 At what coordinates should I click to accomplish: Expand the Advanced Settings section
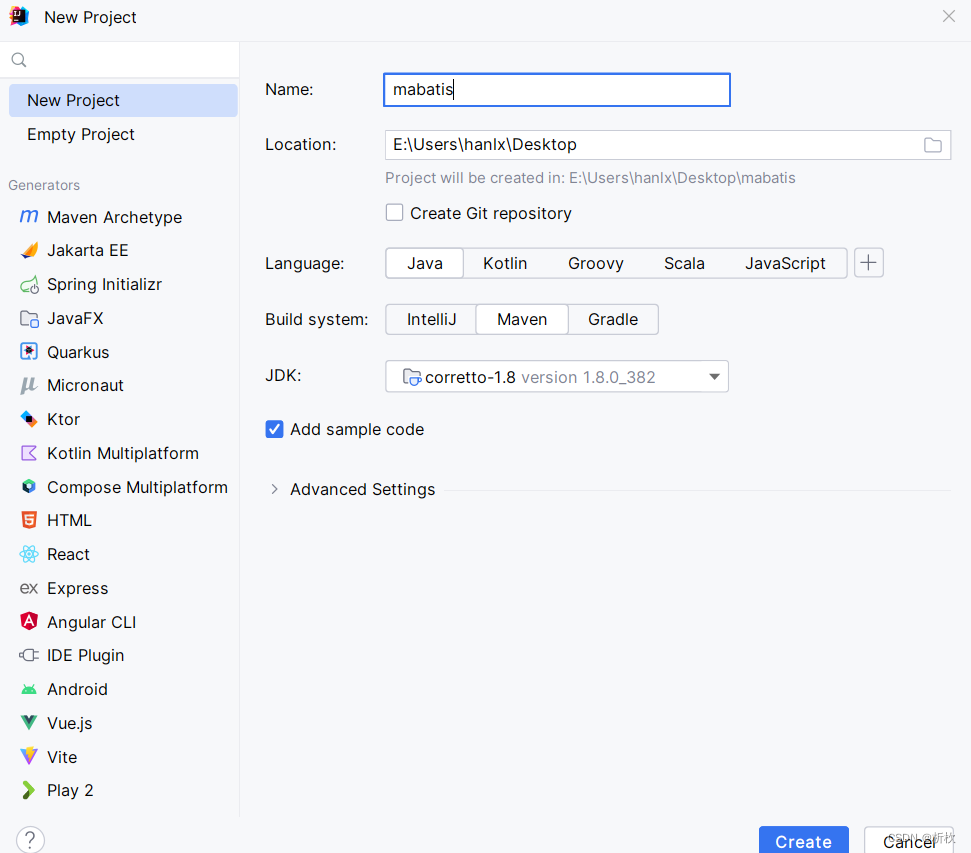click(274, 489)
